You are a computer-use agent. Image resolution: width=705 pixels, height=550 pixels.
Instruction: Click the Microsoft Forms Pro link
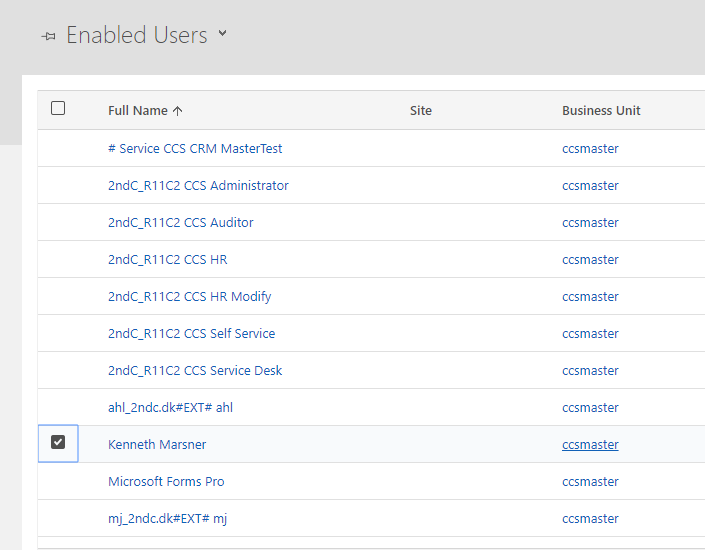point(166,482)
